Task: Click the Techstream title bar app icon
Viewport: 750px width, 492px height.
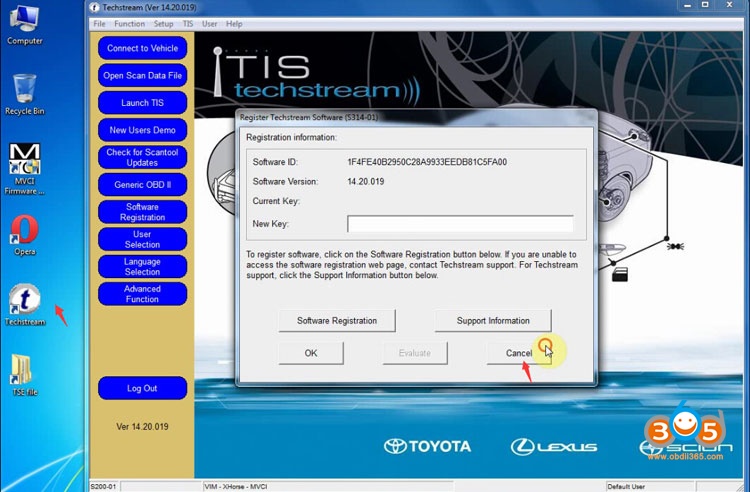Action: 94,7
